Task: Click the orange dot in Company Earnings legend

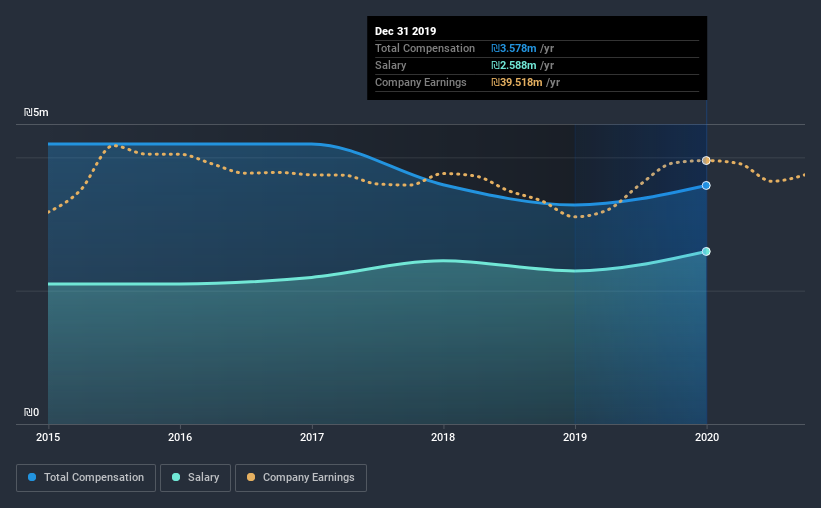Action: pos(251,477)
